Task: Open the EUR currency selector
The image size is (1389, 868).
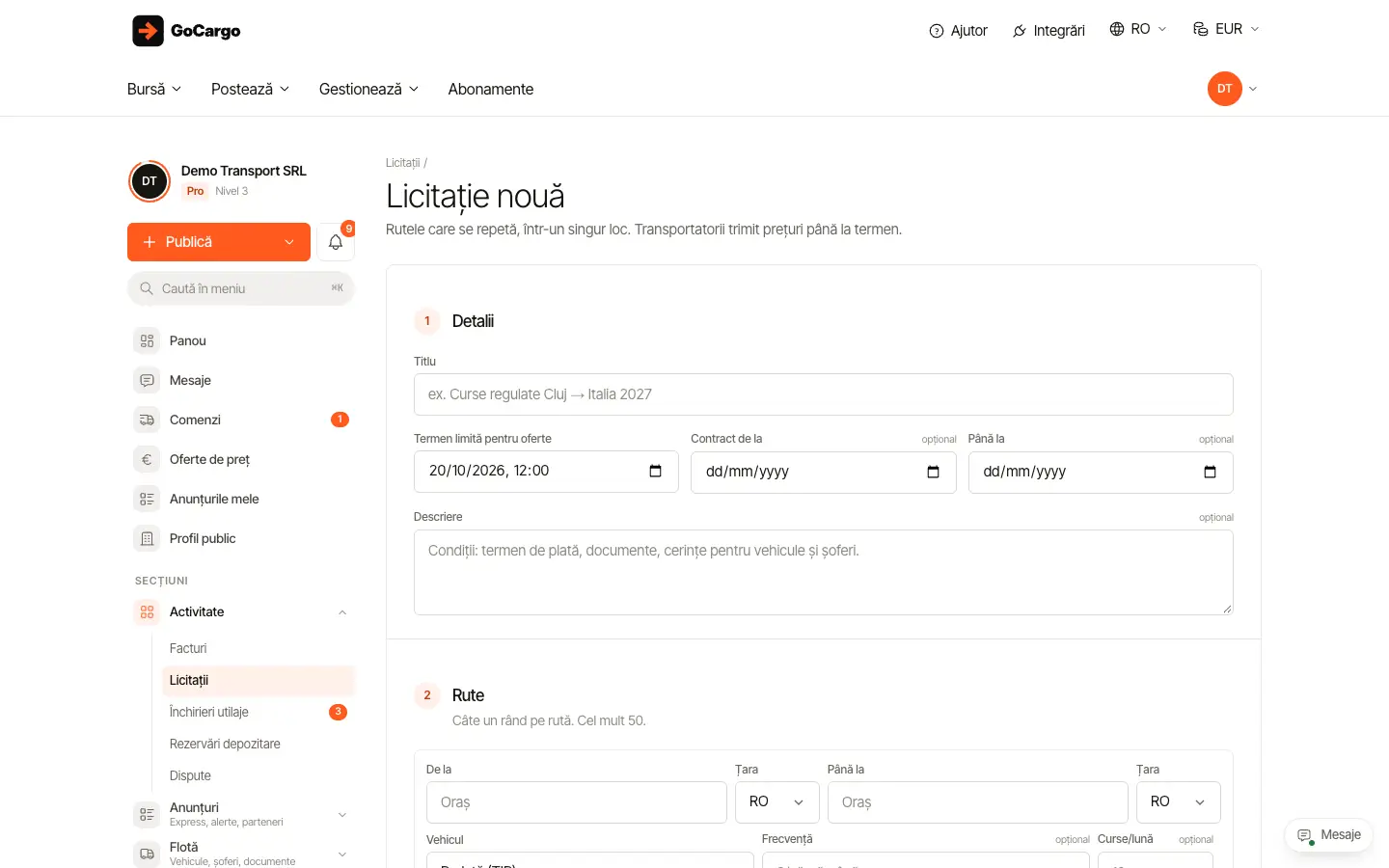Action: tap(1226, 29)
